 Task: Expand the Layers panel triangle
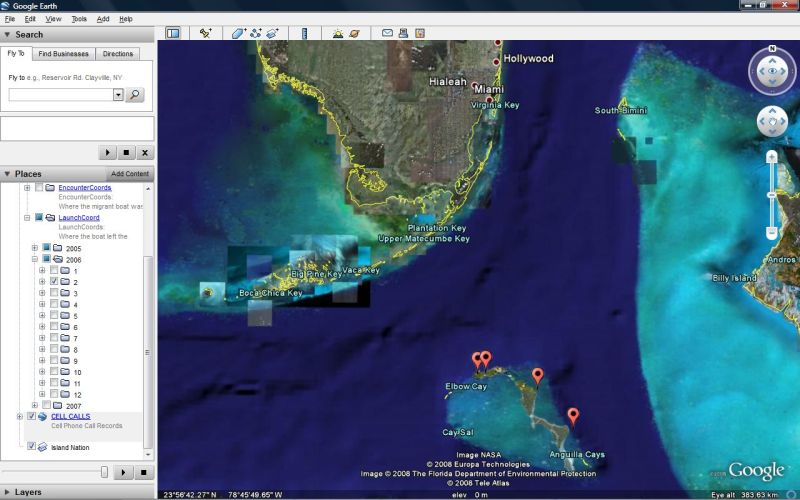point(7,492)
